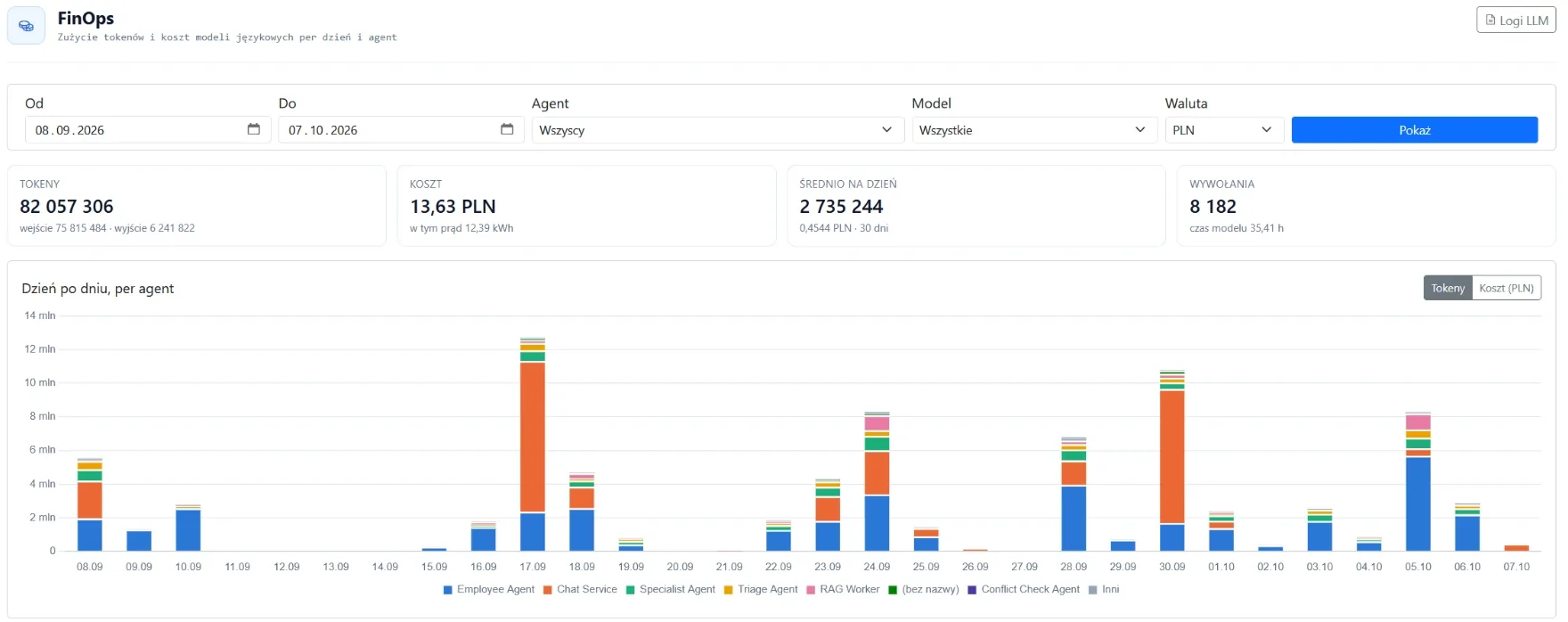Click the calls count 8 182
1568x622 pixels.
(x=1213, y=207)
